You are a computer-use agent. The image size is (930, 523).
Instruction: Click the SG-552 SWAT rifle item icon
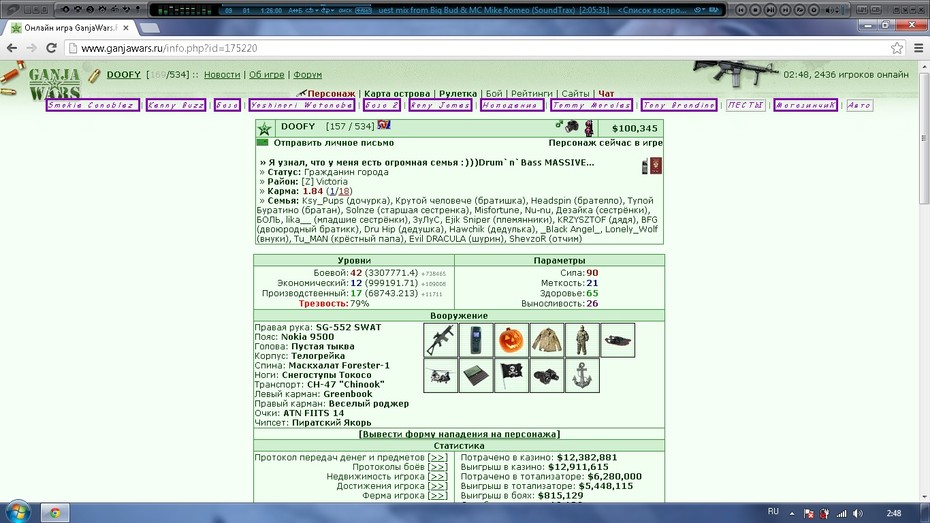click(x=441, y=340)
